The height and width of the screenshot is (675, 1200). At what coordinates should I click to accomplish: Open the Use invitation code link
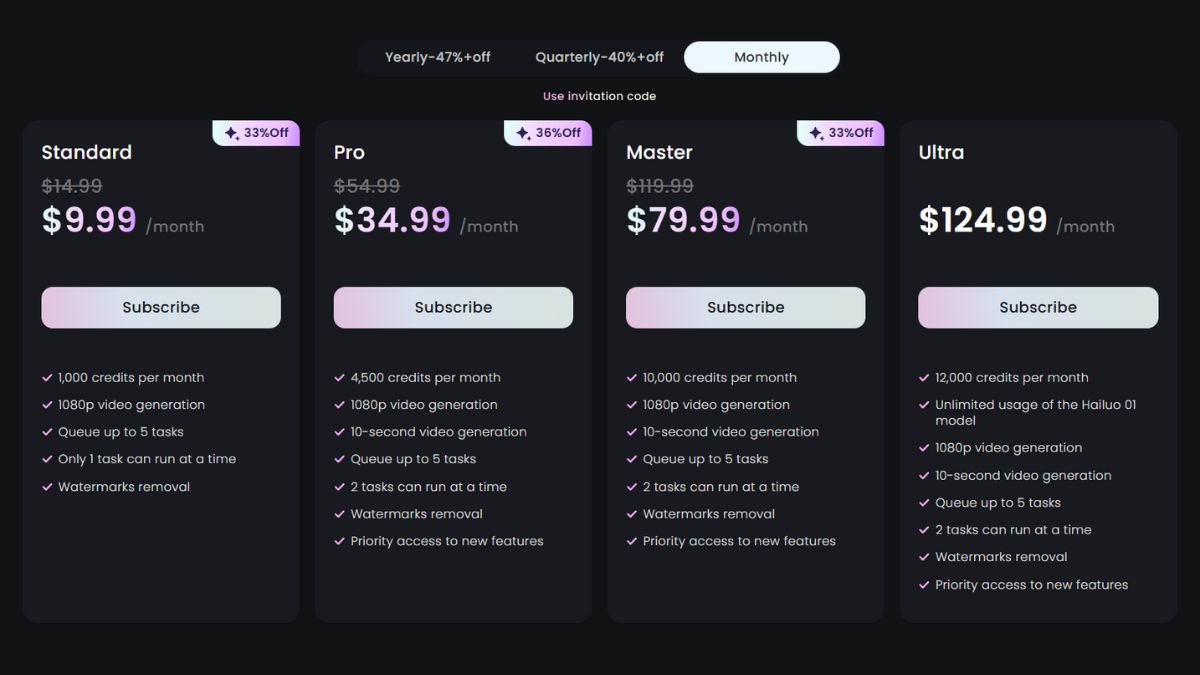599,96
